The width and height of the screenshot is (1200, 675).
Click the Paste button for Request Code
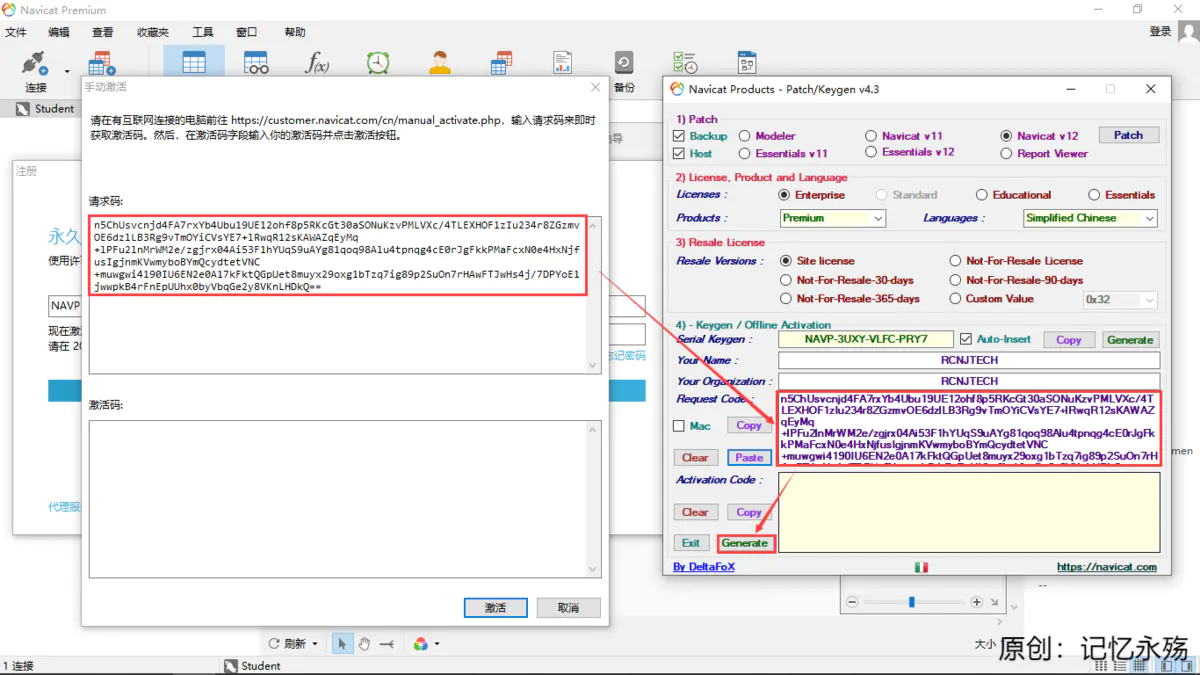pos(749,457)
